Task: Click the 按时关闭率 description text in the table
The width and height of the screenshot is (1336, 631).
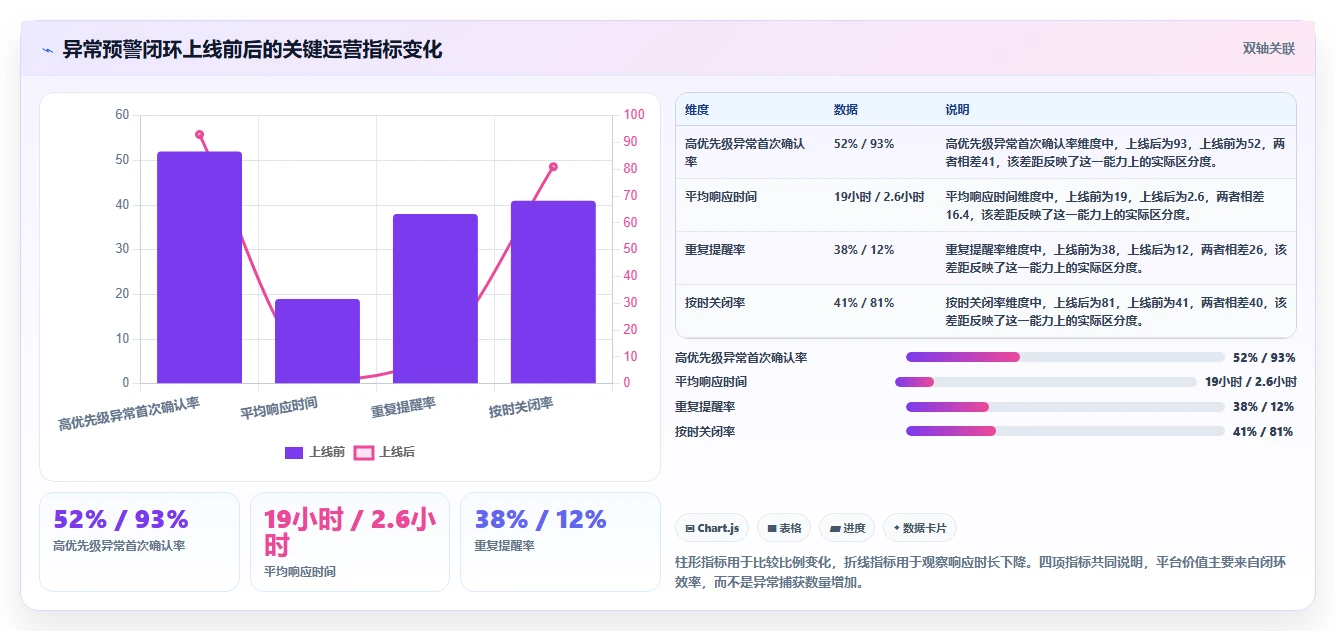Action: click(1116, 312)
